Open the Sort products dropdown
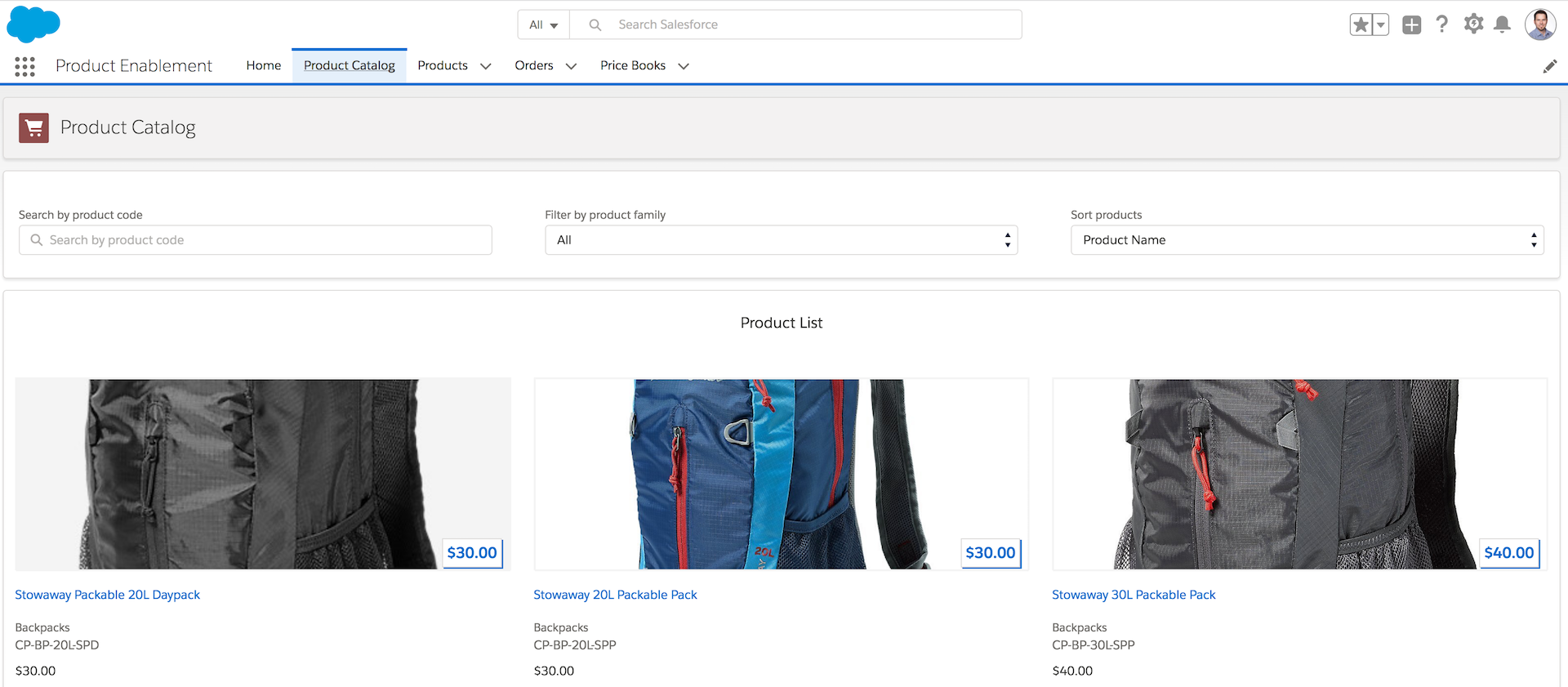The height and width of the screenshot is (687, 1568). [x=1307, y=240]
